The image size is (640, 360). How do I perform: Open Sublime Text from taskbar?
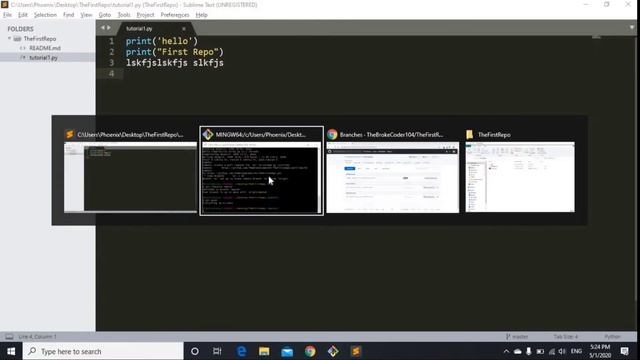(356, 351)
